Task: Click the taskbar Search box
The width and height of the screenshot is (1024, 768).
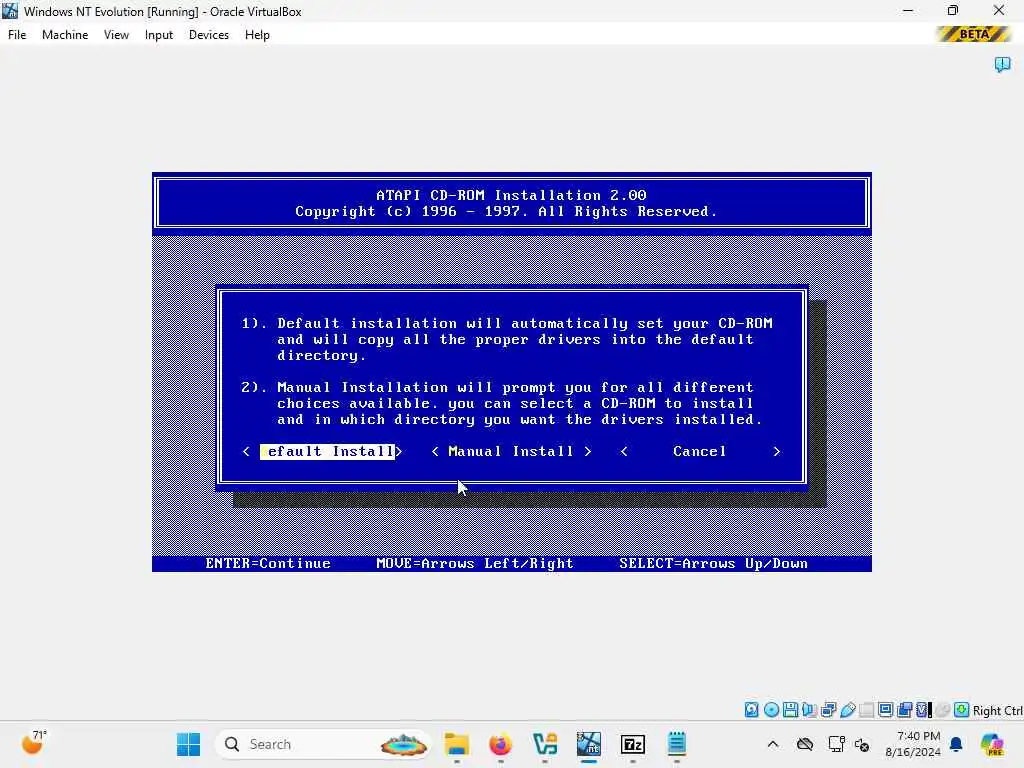Action: (x=323, y=744)
